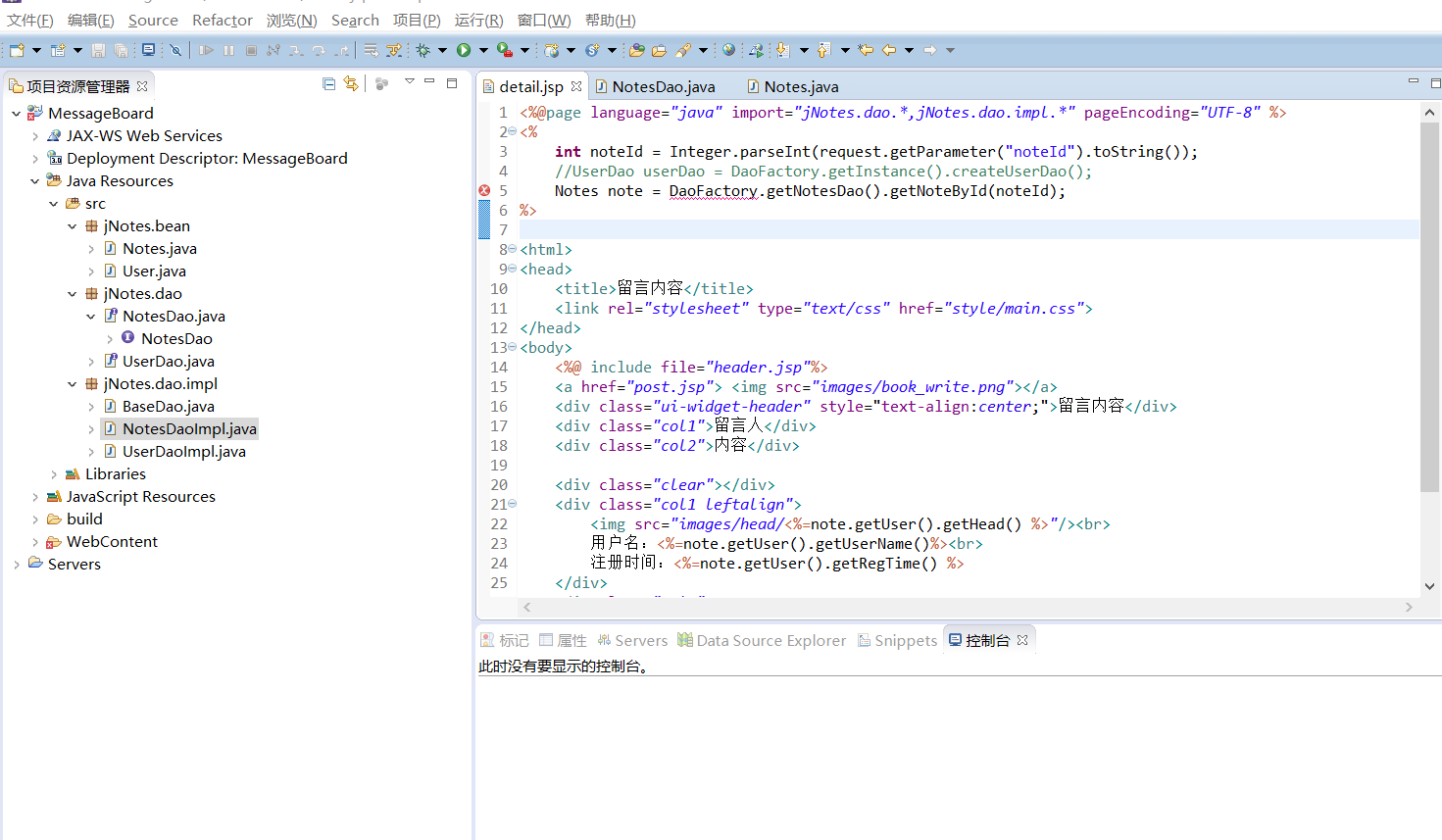Close the project explorer view tab
Viewport: 1442px width, 840px height.
(x=142, y=86)
